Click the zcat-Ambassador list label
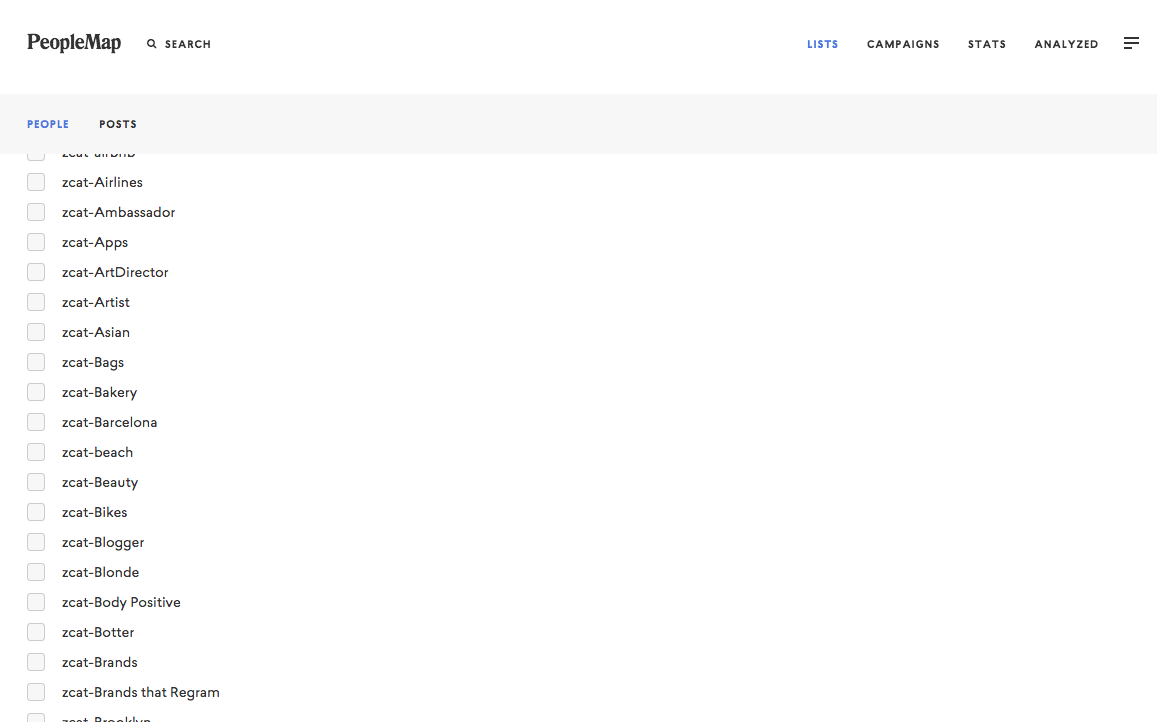1157x722 pixels. (119, 213)
